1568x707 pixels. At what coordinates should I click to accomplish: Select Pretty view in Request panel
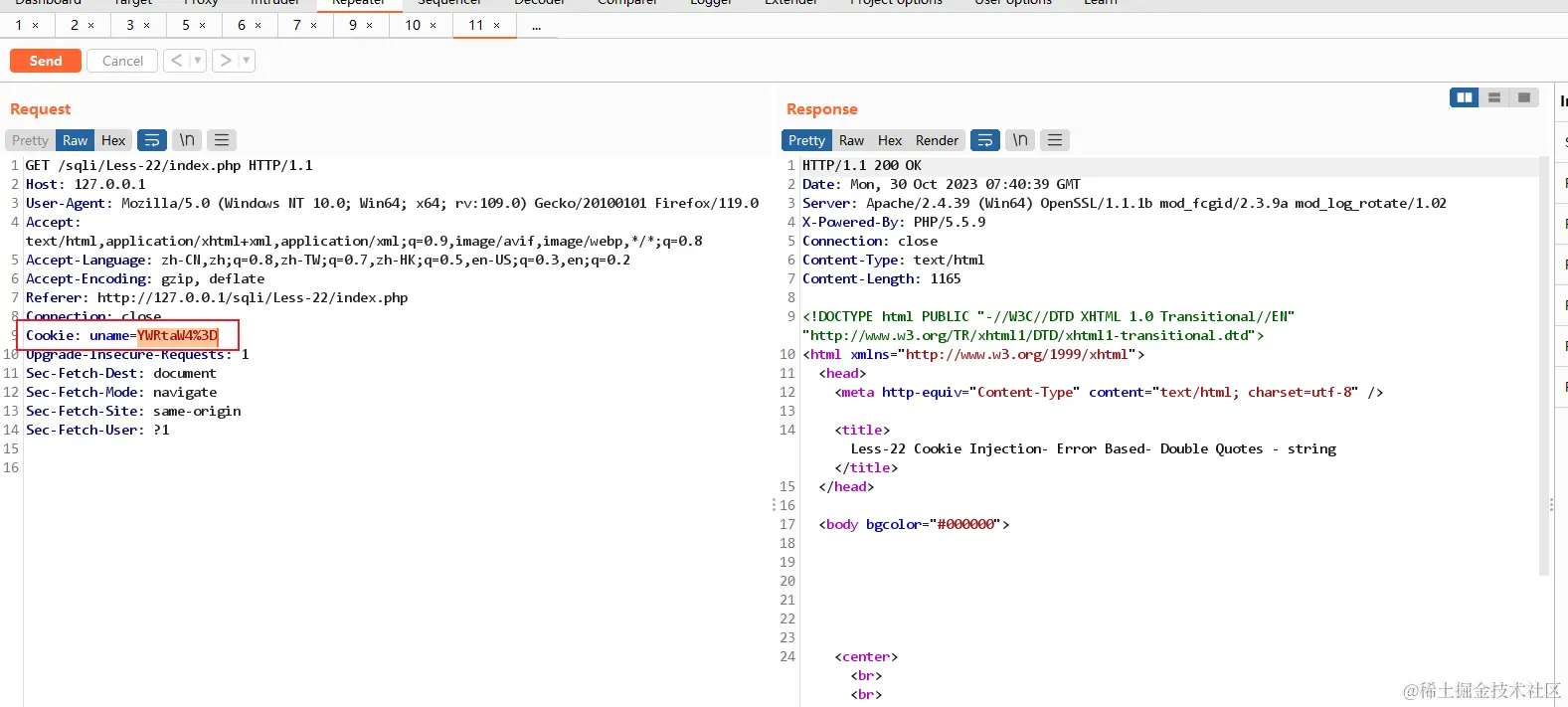30,140
